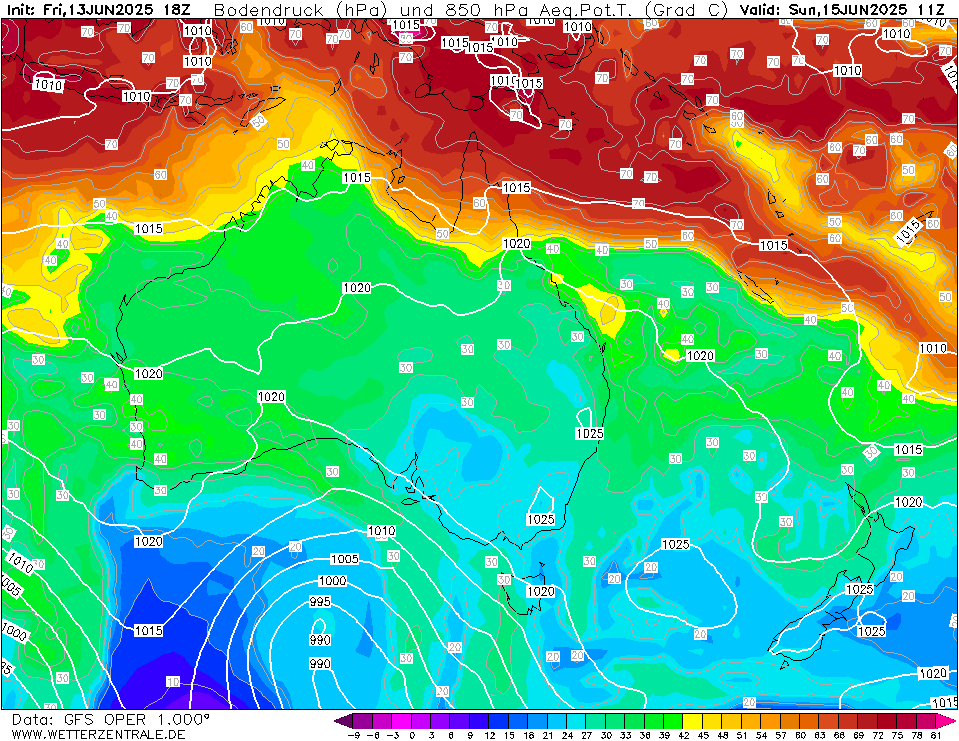Click the legend scale label -9
Viewport: 959px width, 741px height.
pyautogui.click(x=354, y=735)
